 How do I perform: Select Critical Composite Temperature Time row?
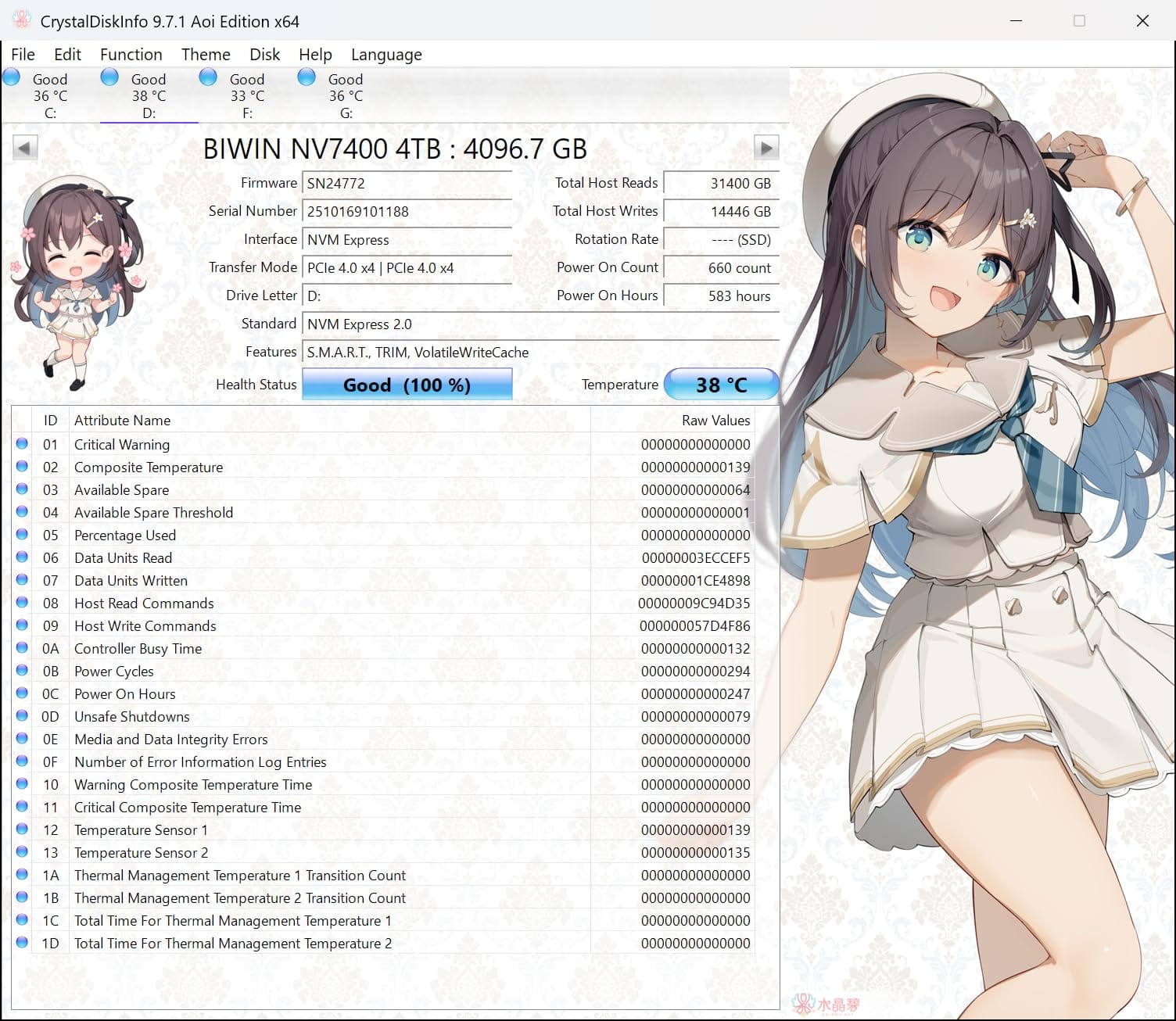384,807
